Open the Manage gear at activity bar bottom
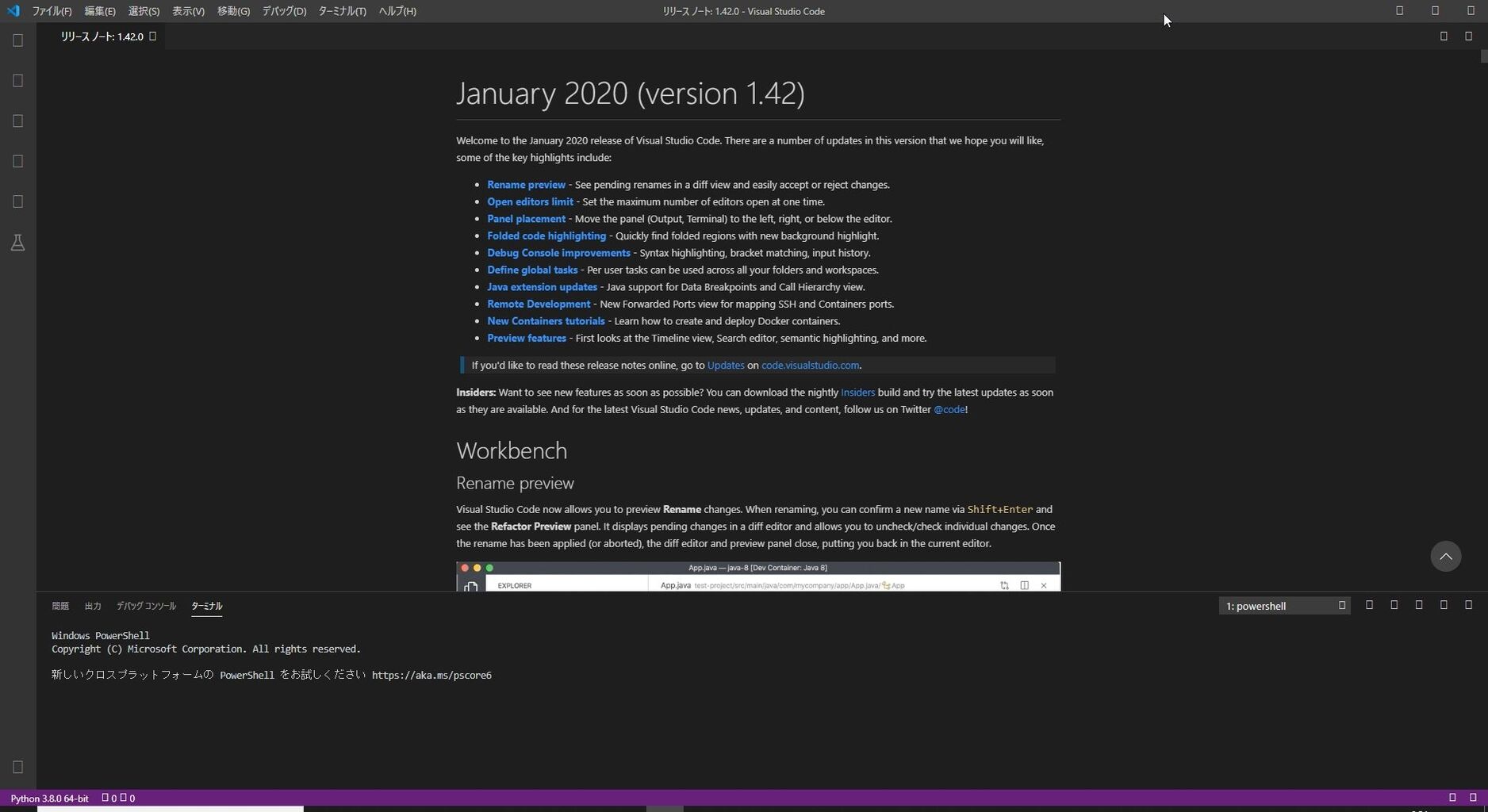 (17, 767)
